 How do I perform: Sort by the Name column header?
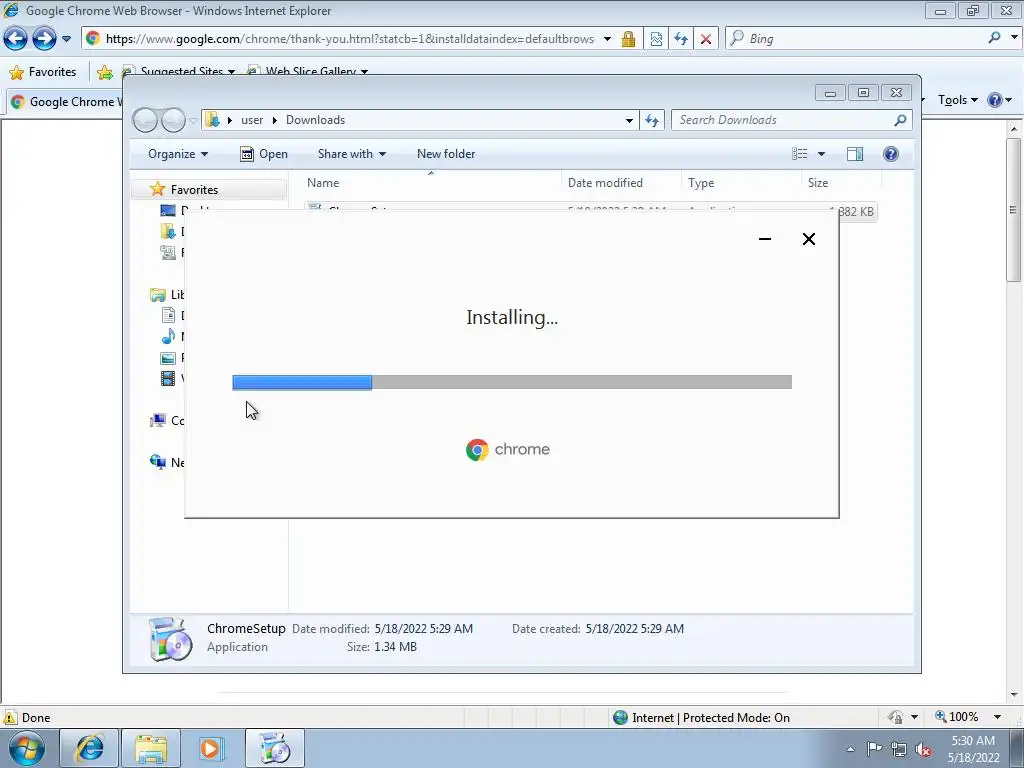click(431, 183)
